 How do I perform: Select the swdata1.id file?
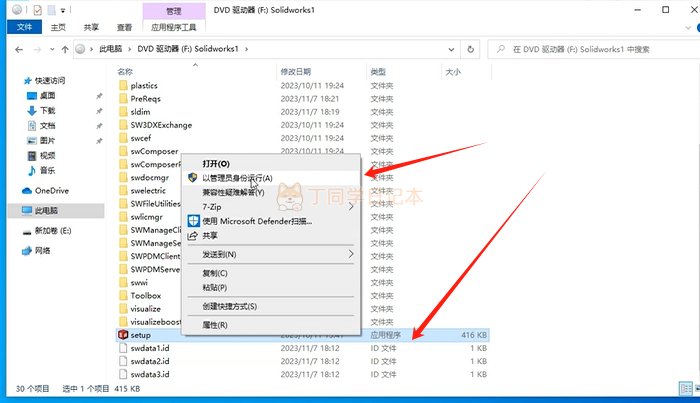pos(150,348)
